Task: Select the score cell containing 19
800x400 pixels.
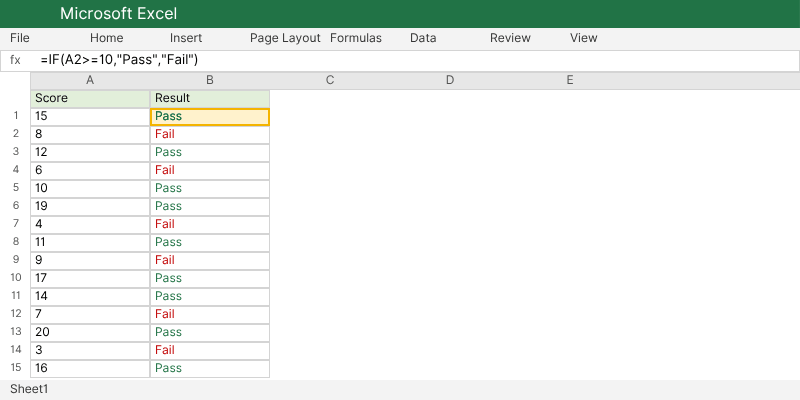Action: (x=90, y=207)
